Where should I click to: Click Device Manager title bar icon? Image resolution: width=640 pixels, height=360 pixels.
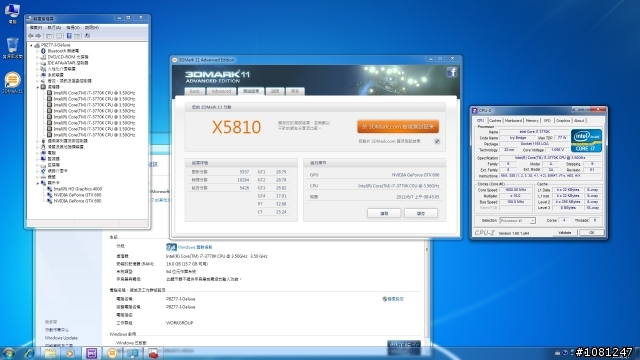pyautogui.click(x=29, y=18)
